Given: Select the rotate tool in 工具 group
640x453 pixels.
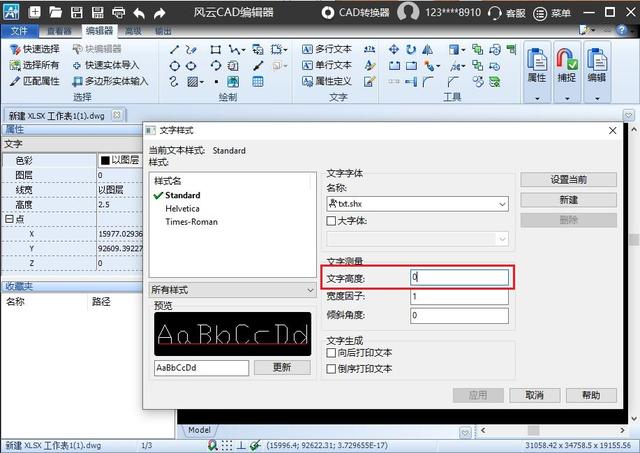Looking at the screenshot, I should 411,50.
